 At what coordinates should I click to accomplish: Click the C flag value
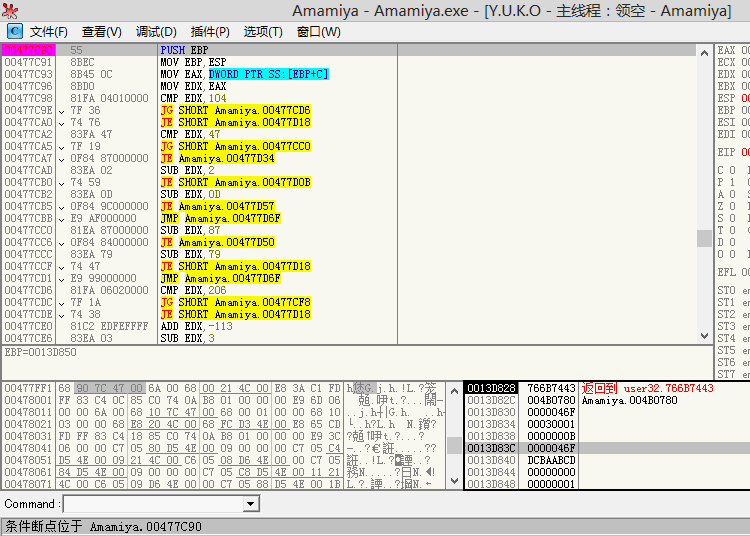[732, 170]
